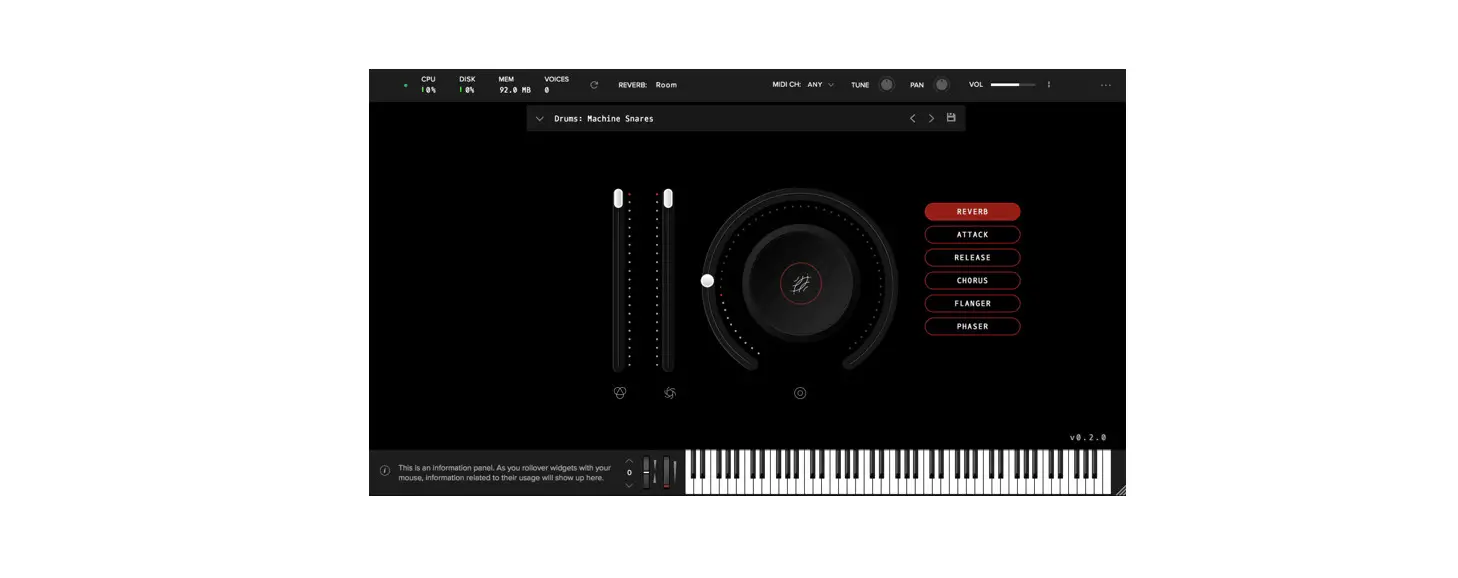Click the info icon in the information panel
The image size is (1458, 578).
[x=385, y=470]
